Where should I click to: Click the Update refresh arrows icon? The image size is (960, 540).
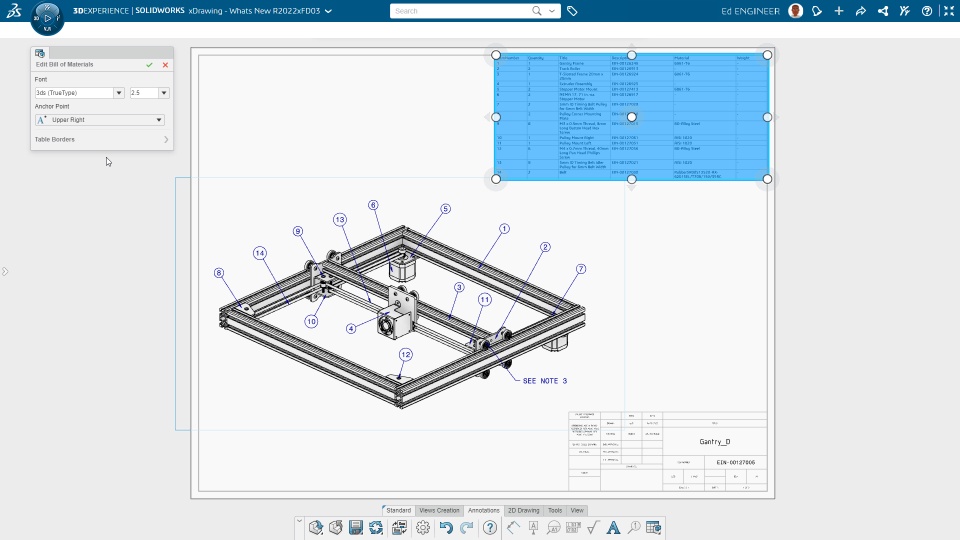376,527
